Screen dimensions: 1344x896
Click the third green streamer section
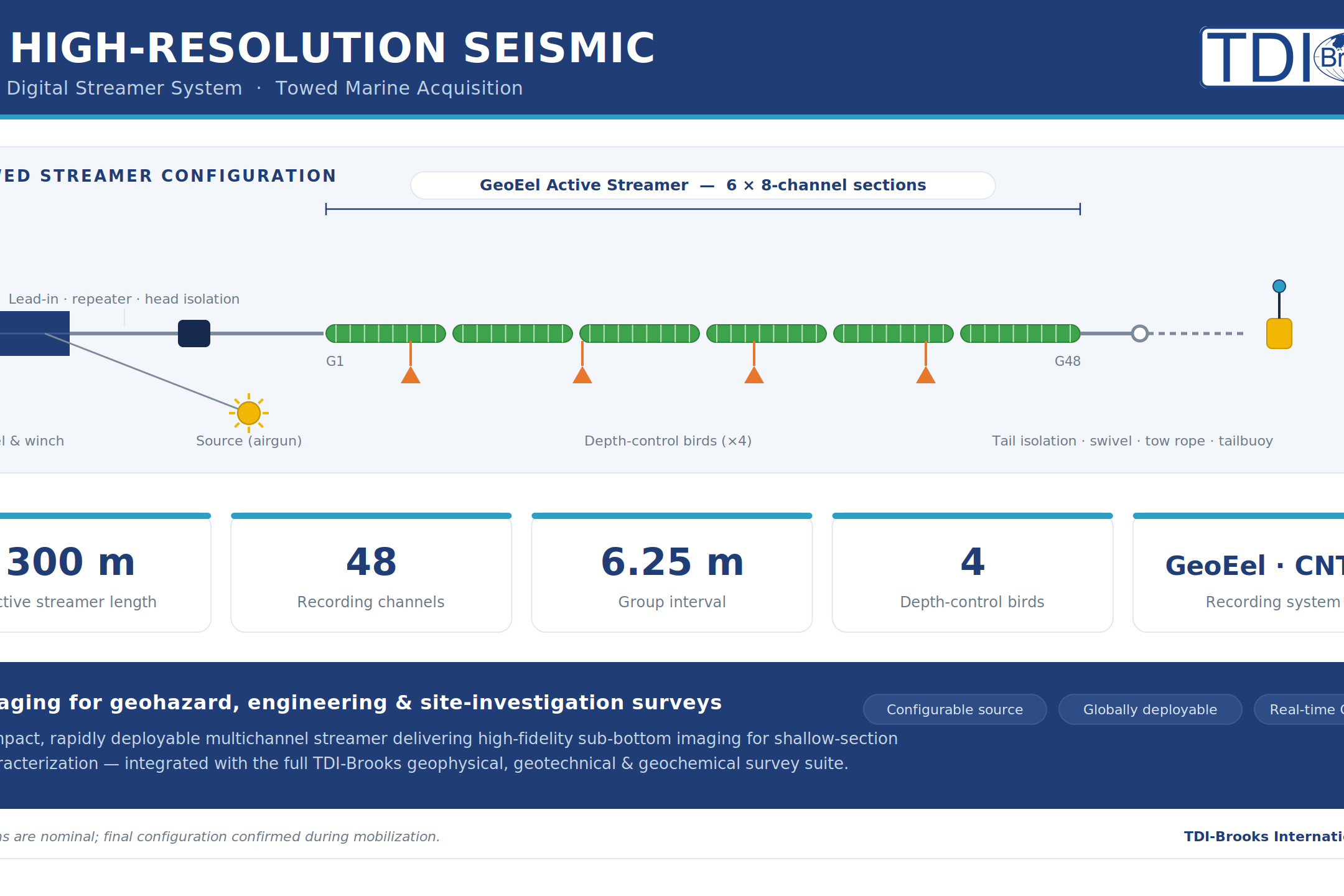640,334
